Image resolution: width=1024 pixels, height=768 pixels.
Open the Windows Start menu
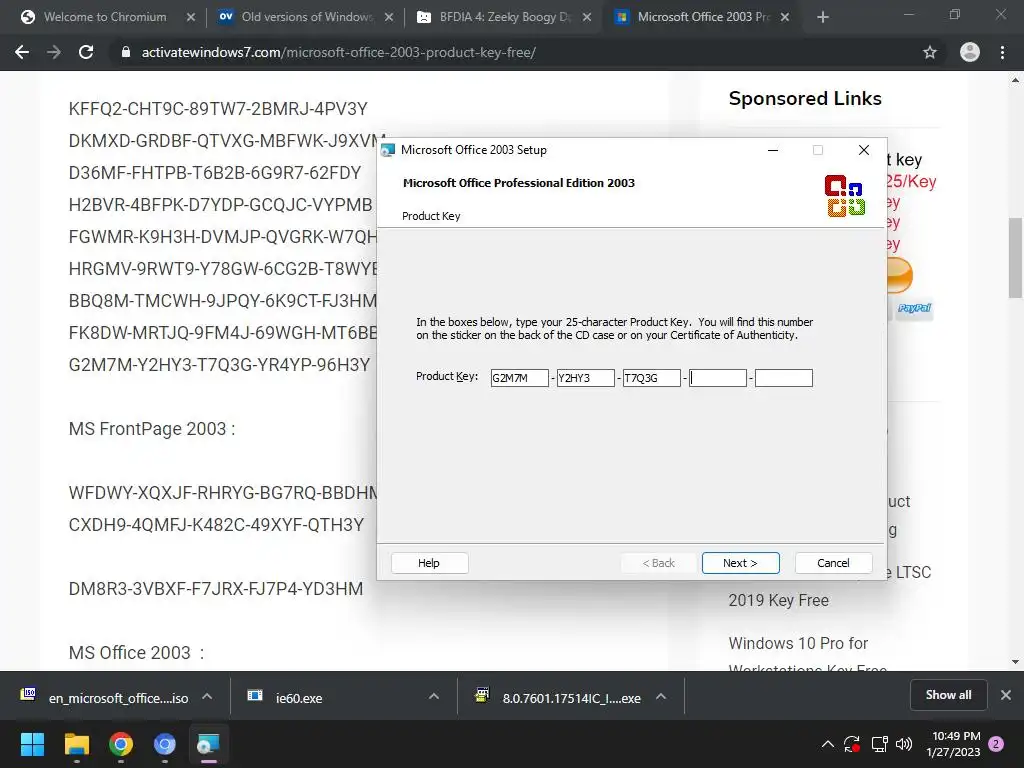[32, 744]
